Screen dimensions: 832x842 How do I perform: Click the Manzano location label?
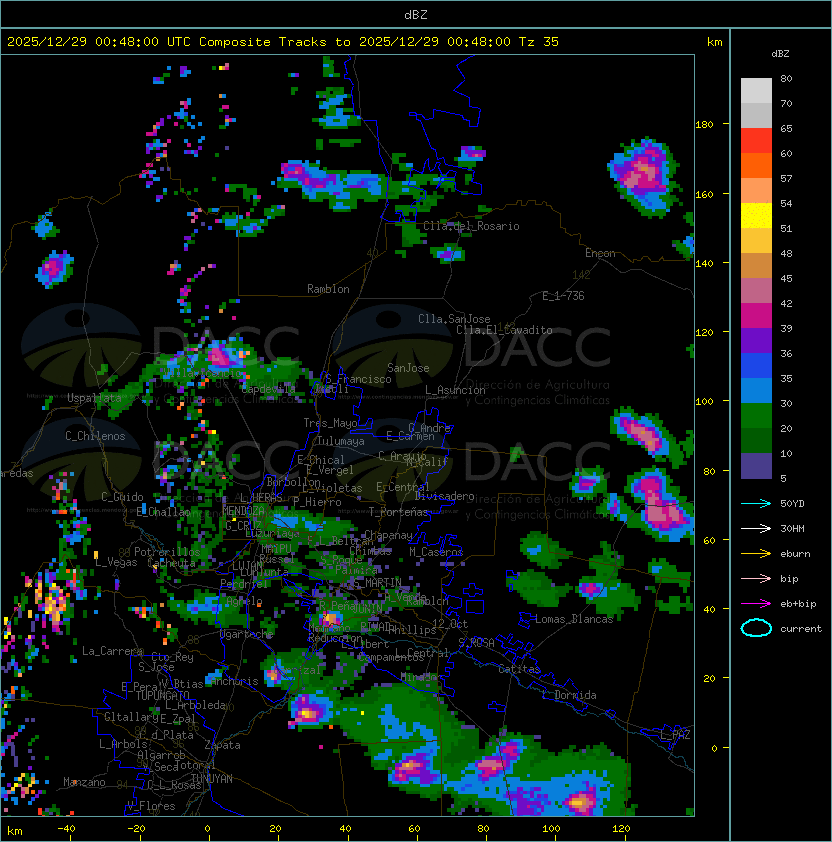[x=84, y=782]
